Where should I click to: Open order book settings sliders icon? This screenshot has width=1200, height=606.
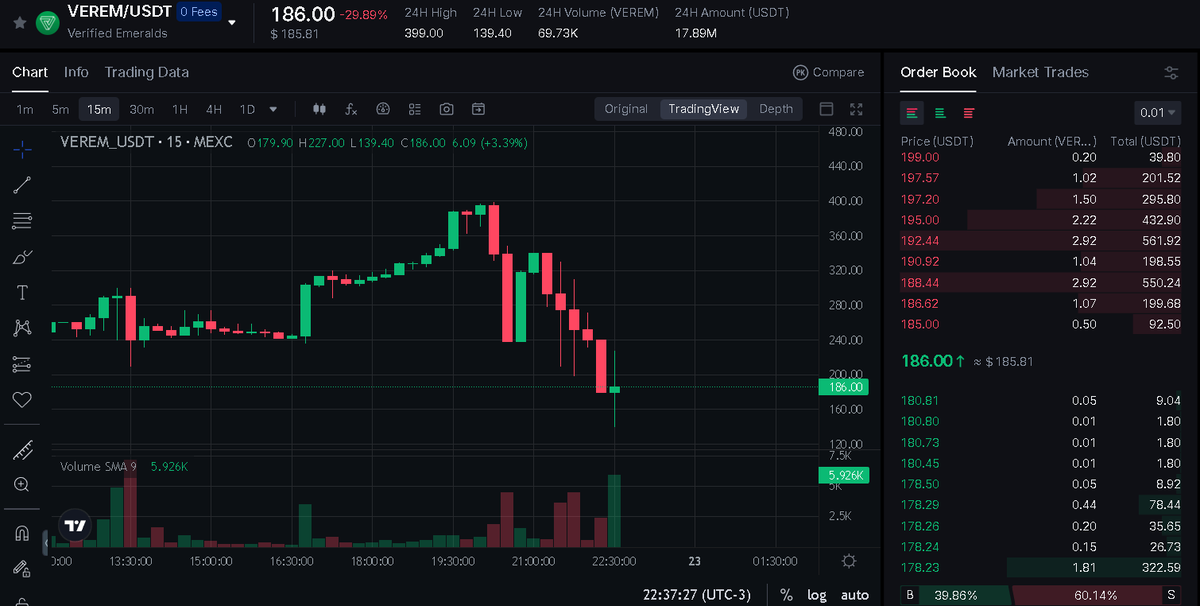(1171, 73)
